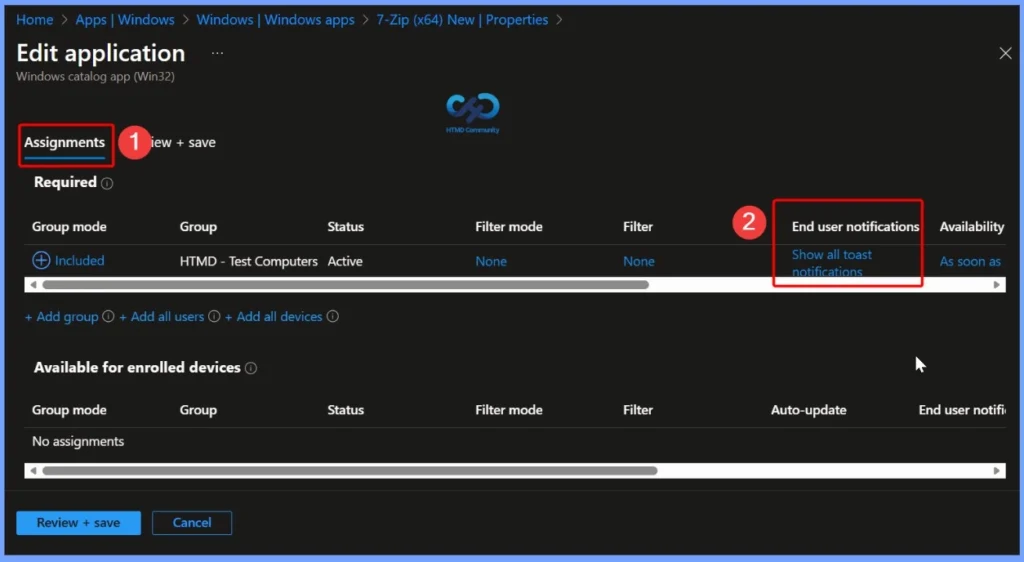Open Show all toast notifications setting
1024x562 pixels.
832,263
